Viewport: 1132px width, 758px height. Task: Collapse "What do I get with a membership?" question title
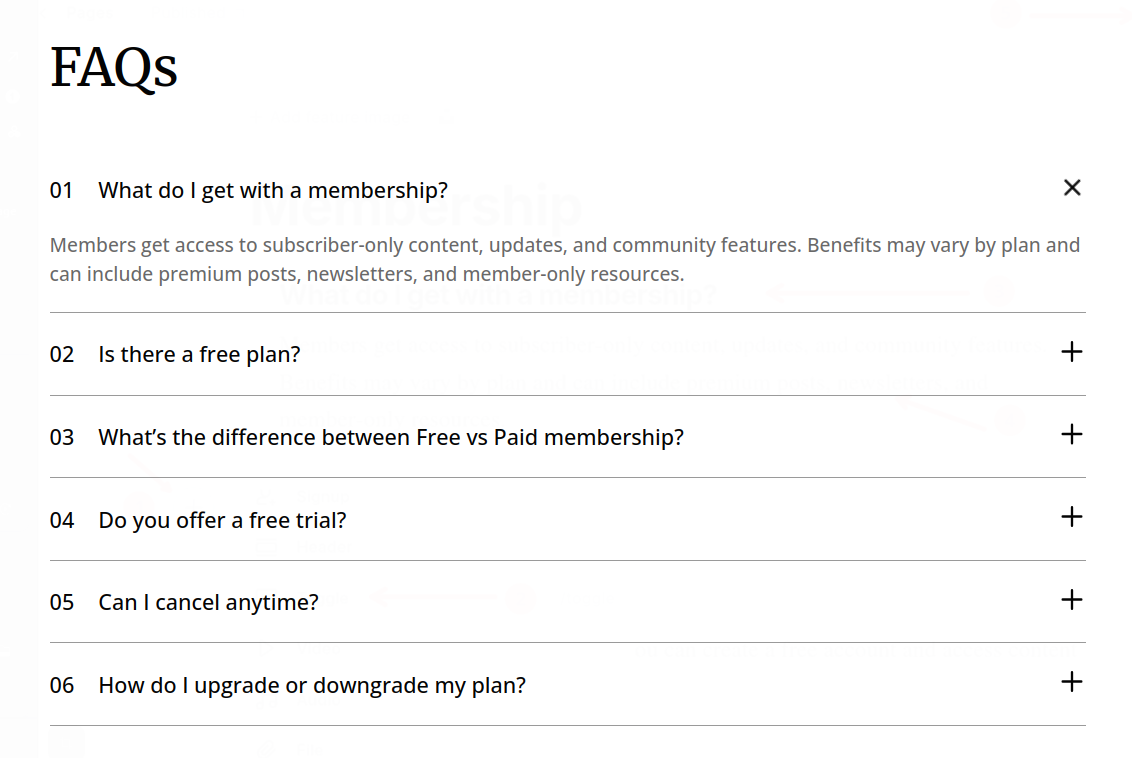click(272, 190)
